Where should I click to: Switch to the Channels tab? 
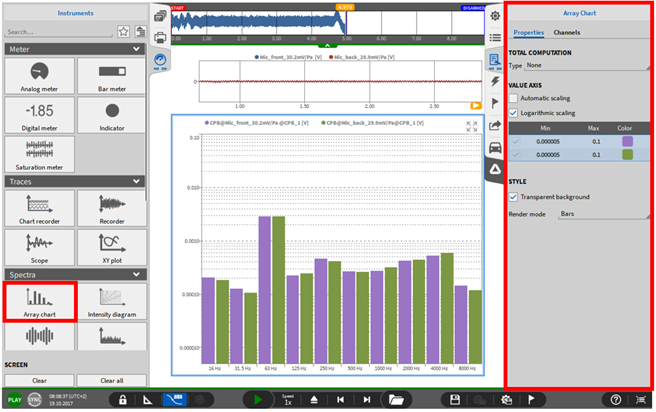coord(567,33)
